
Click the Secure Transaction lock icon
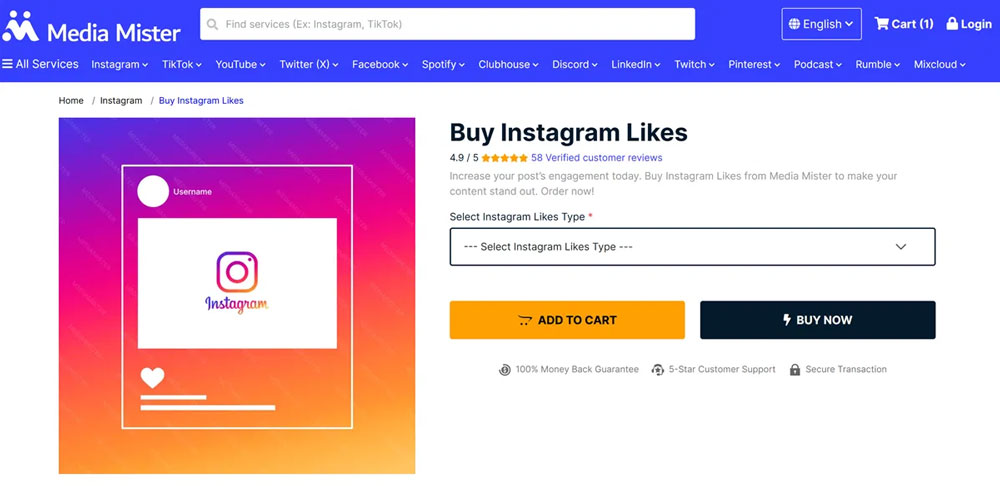coord(795,370)
